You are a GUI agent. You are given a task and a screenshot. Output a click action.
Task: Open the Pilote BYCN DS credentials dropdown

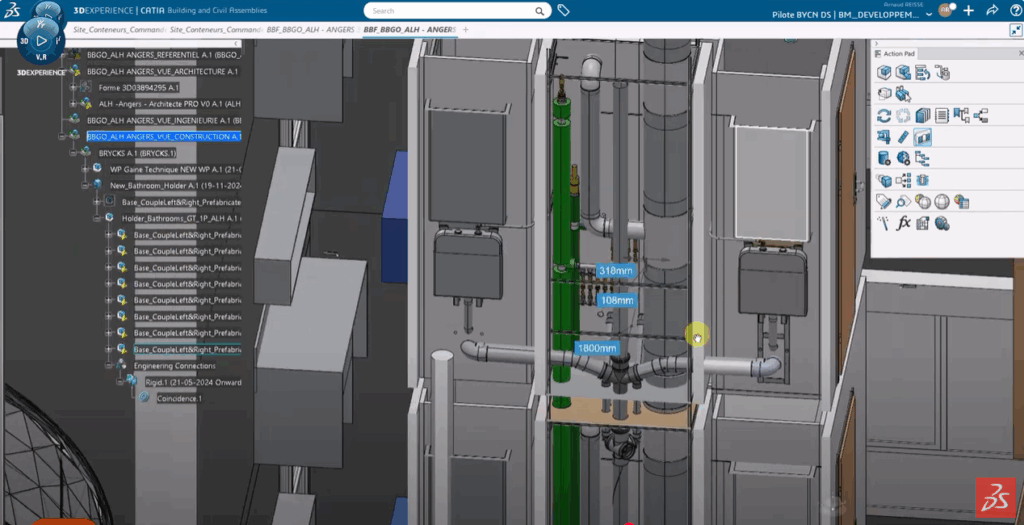tap(930, 15)
